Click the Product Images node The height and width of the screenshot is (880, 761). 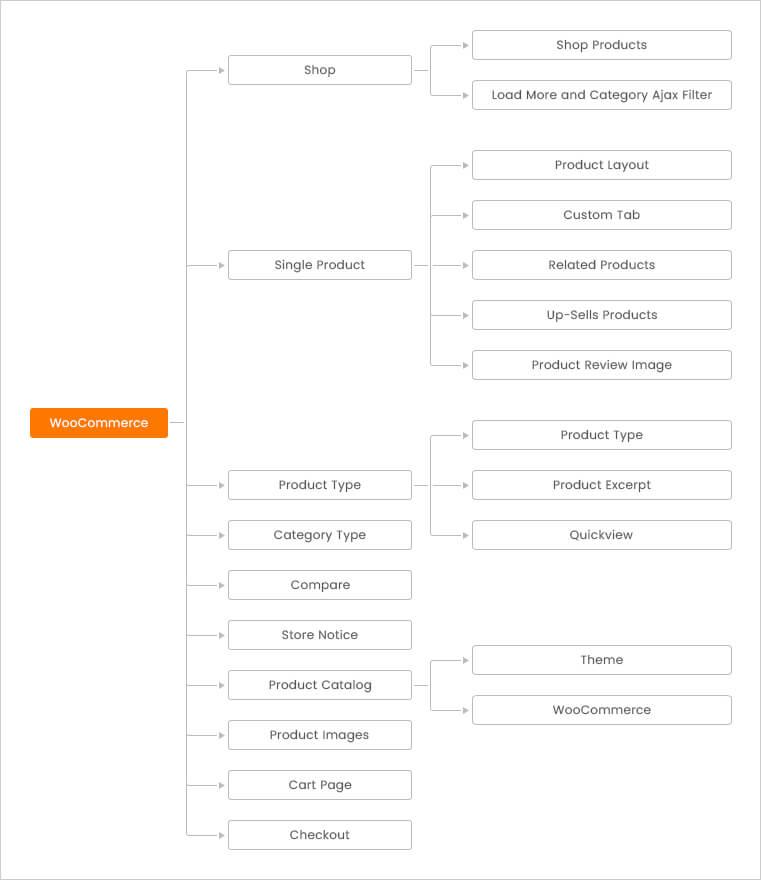tap(320, 735)
